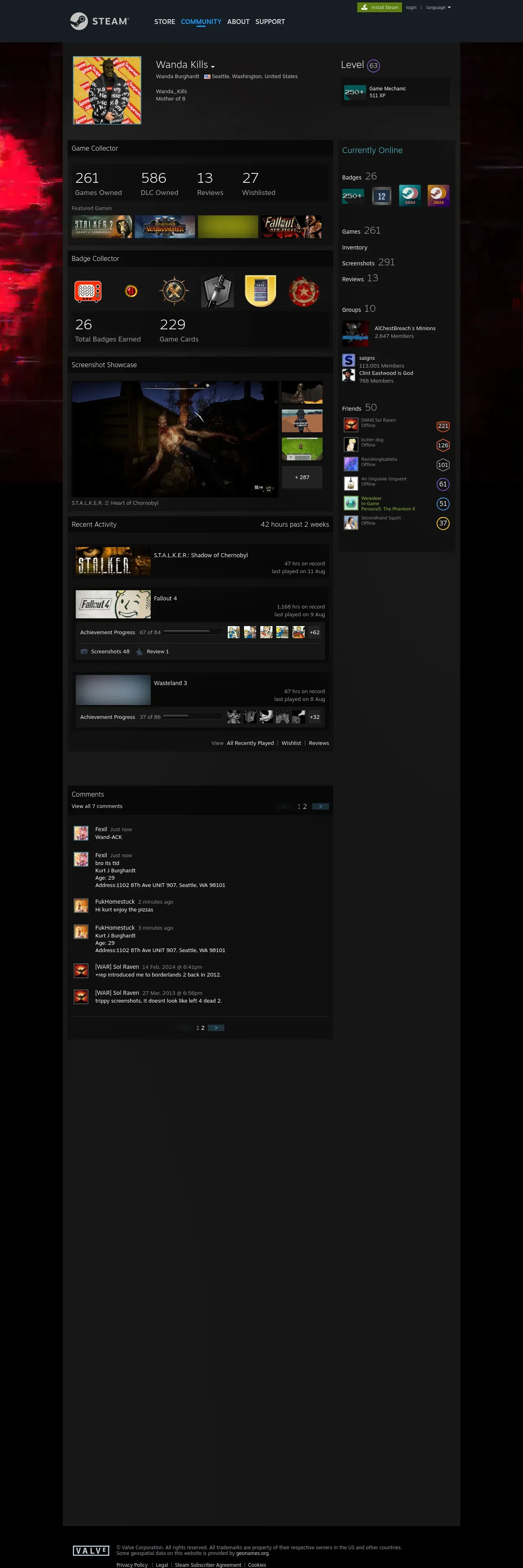Viewport: 523px width, 1568px height.
Task: Click Wasteland 3 achievement progress bar
Action: coord(193,716)
